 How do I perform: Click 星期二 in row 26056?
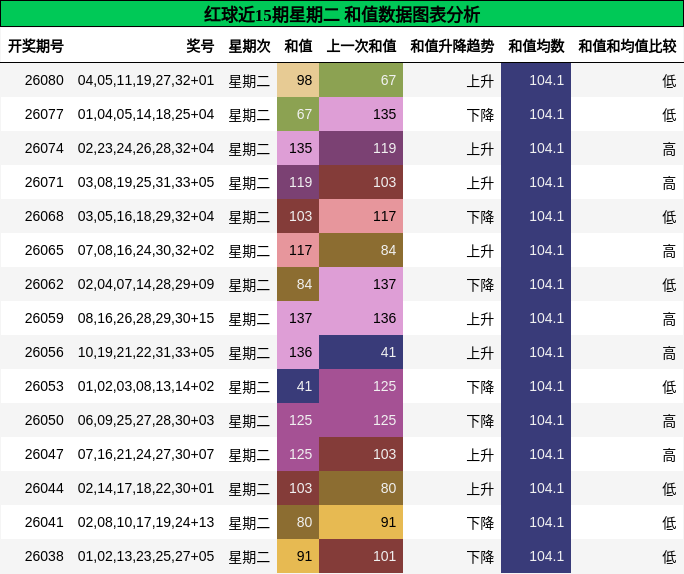(250, 353)
